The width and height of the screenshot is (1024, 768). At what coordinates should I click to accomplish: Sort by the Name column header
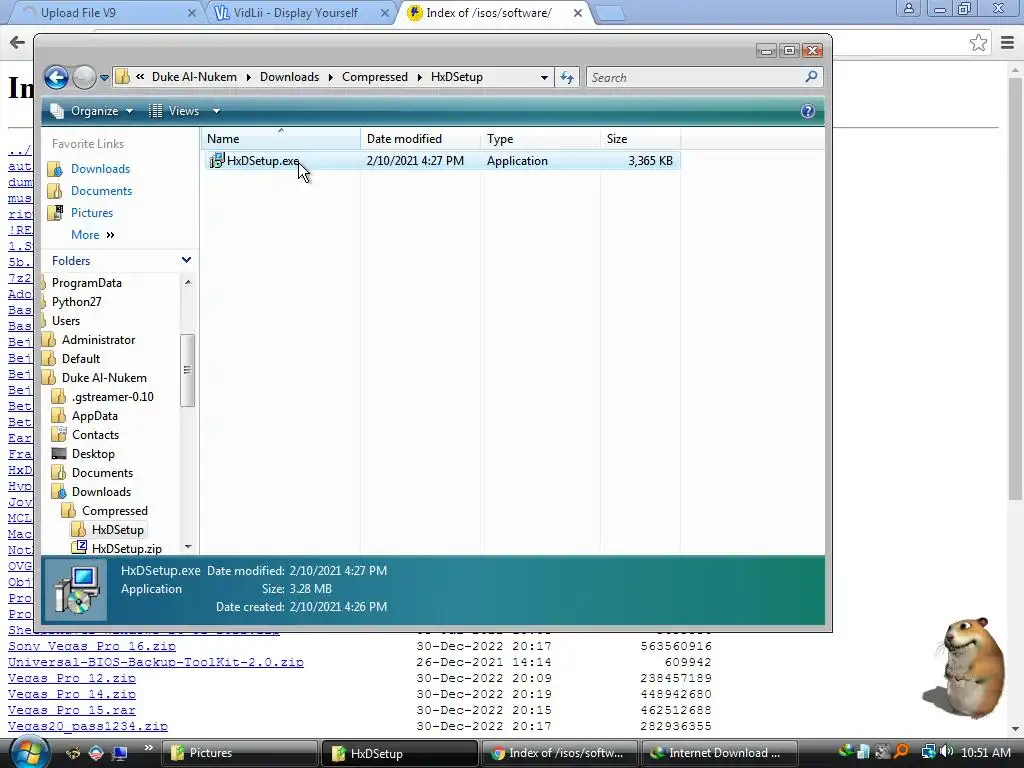281,139
